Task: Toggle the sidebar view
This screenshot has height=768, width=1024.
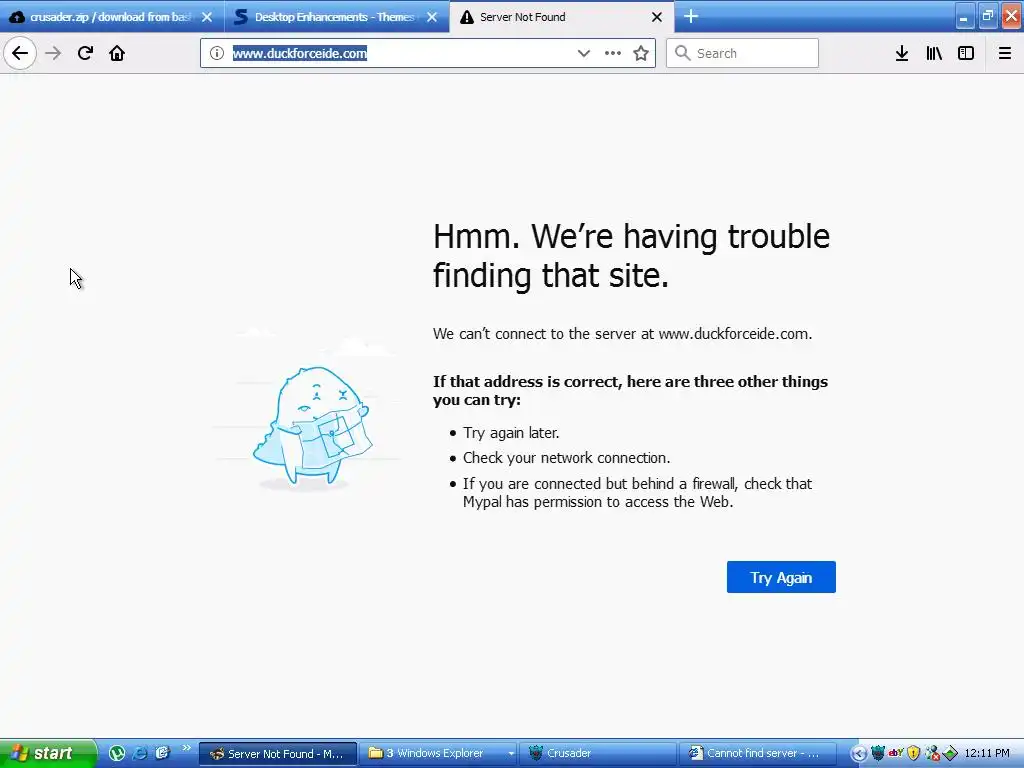Action: pyautogui.click(x=966, y=53)
